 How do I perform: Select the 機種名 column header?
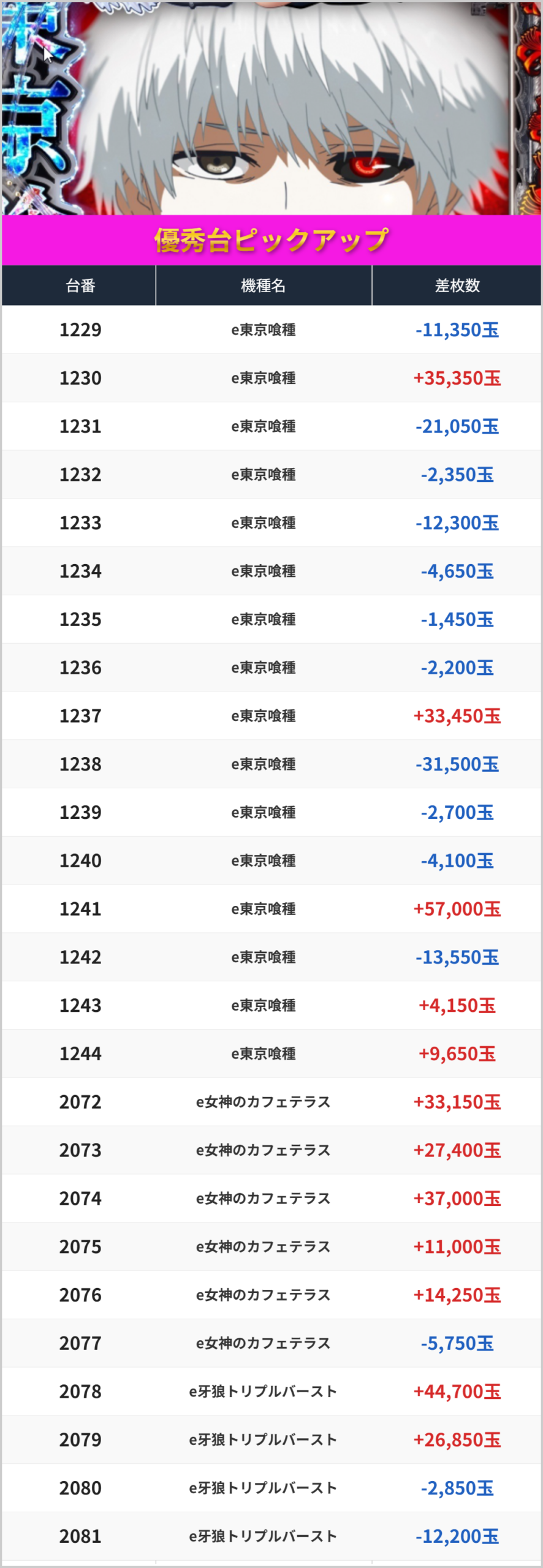(264, 285)
